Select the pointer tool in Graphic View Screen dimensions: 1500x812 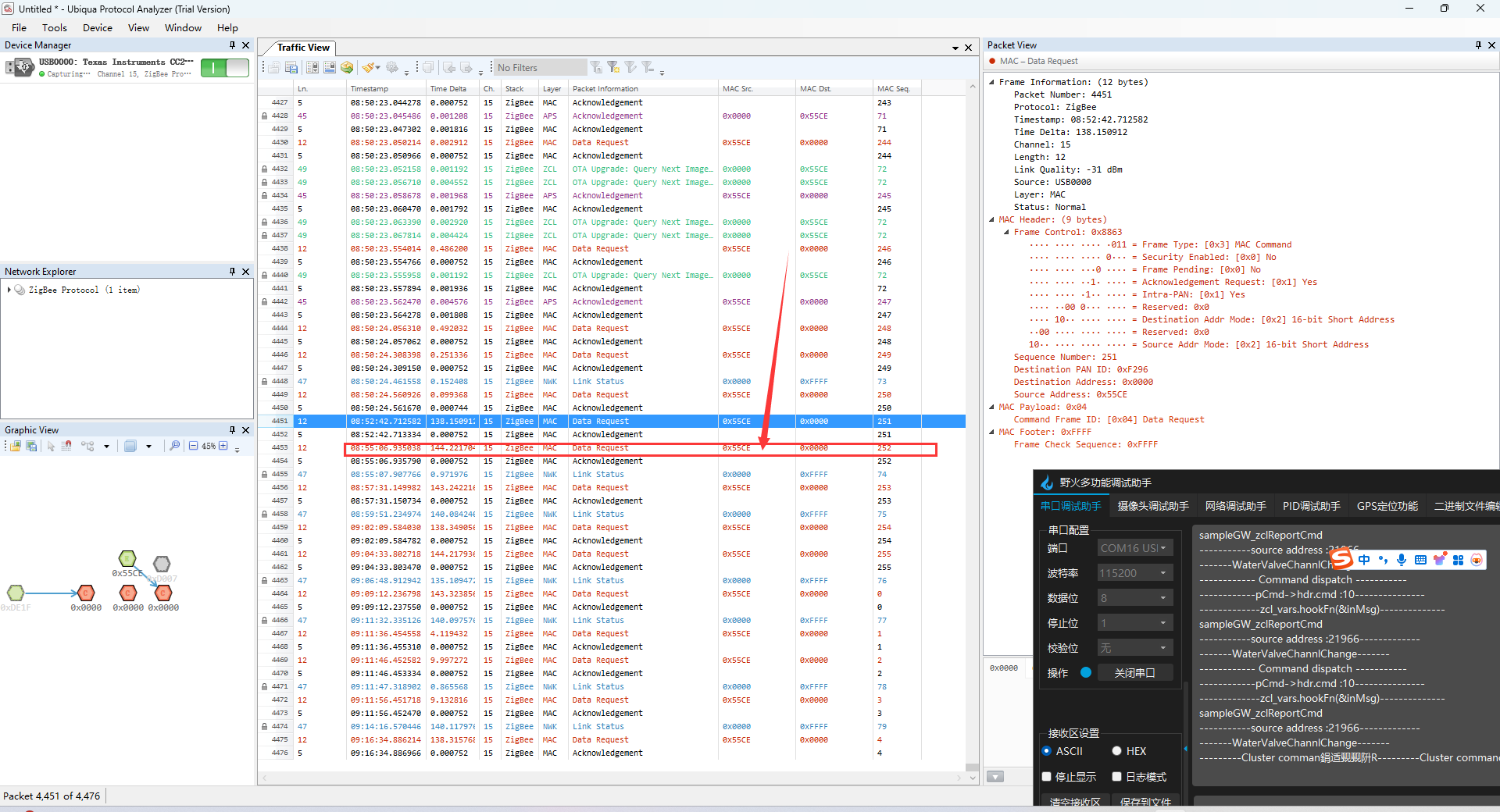(51, 446)
